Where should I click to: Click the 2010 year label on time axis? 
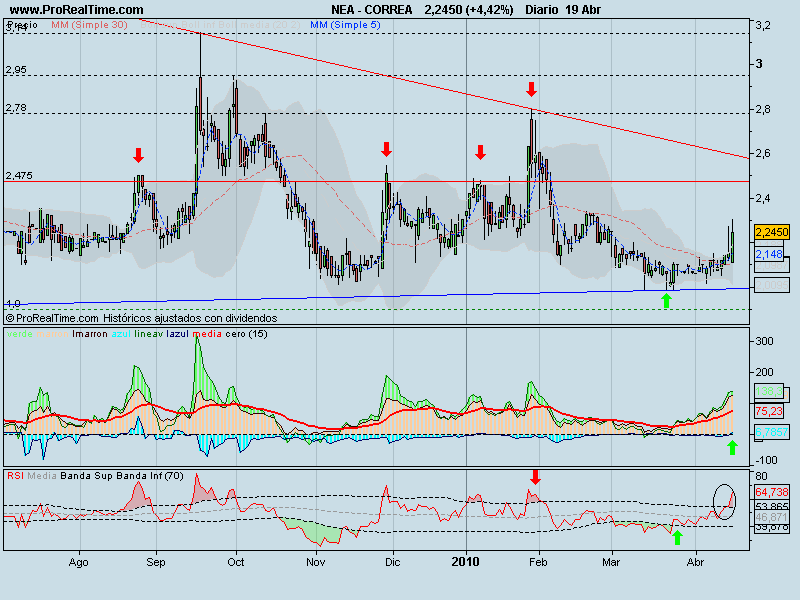[x=465, y=562]
